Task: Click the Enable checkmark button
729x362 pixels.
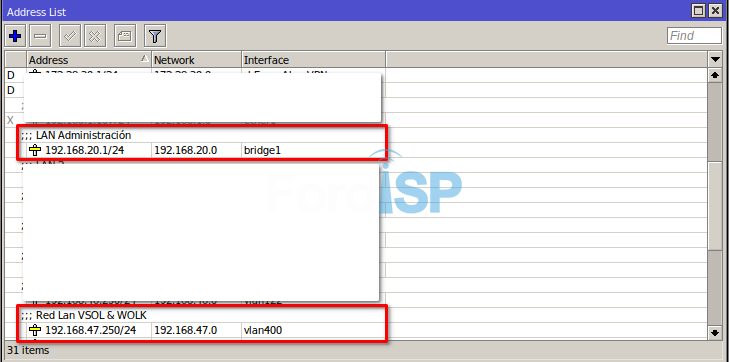Action: point(70,36)
